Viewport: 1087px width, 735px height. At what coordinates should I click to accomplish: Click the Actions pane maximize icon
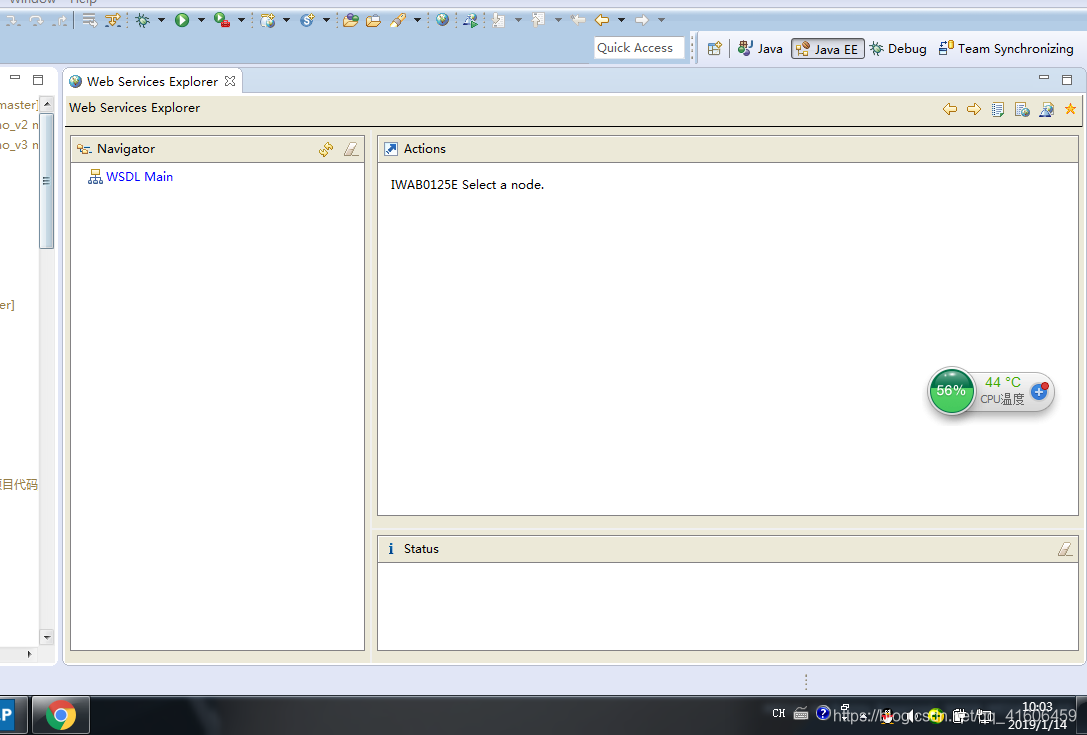tap(391, 149)
